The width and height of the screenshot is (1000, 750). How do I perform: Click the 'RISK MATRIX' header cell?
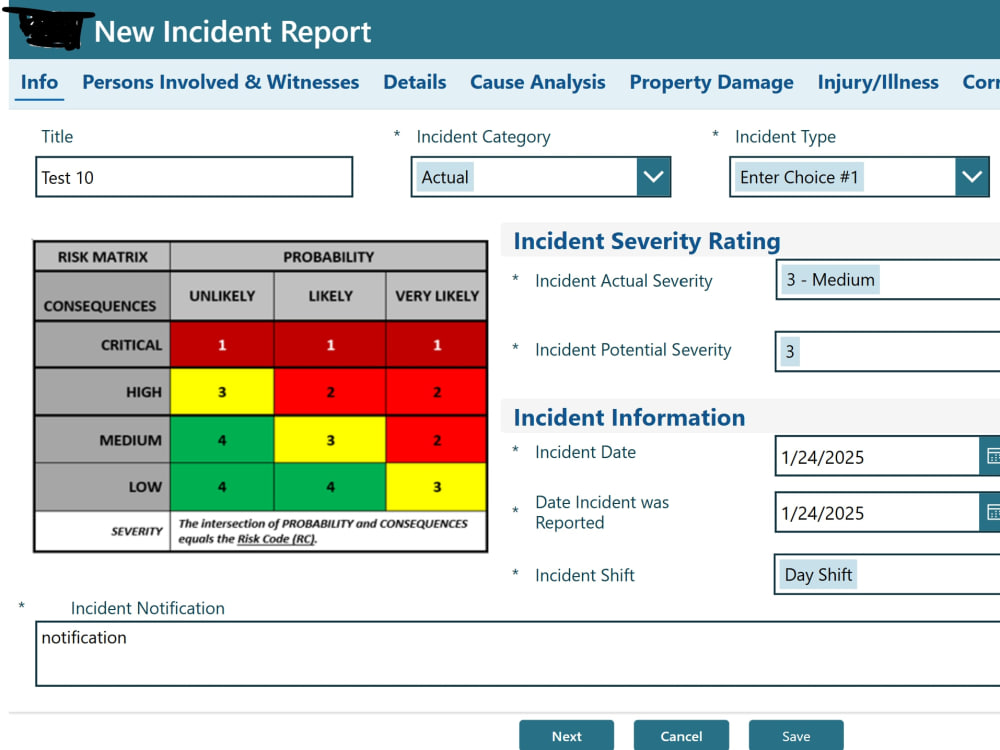coord(102,256)
